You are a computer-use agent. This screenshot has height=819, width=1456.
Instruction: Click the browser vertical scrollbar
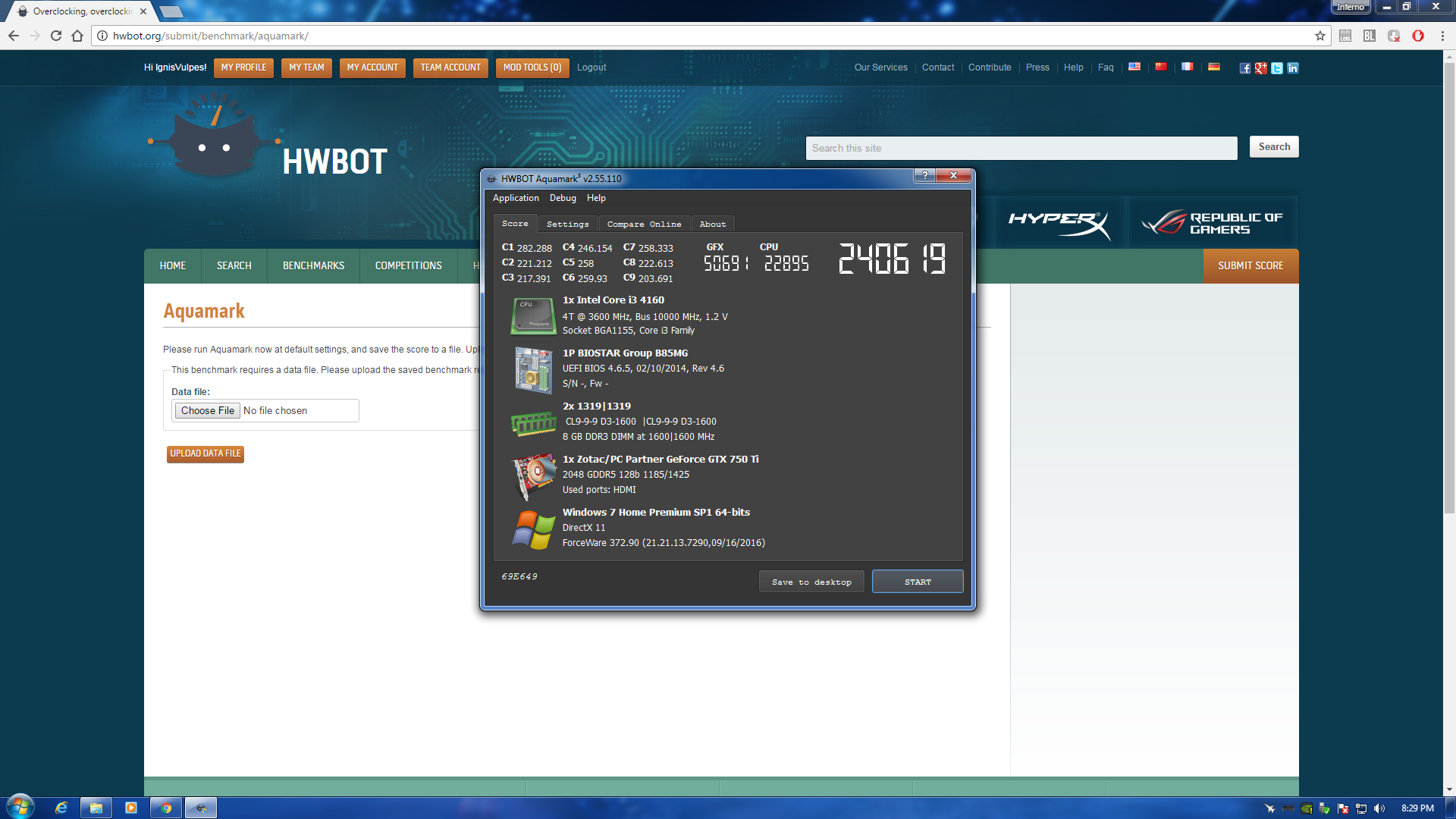(x=1449, y=288)
